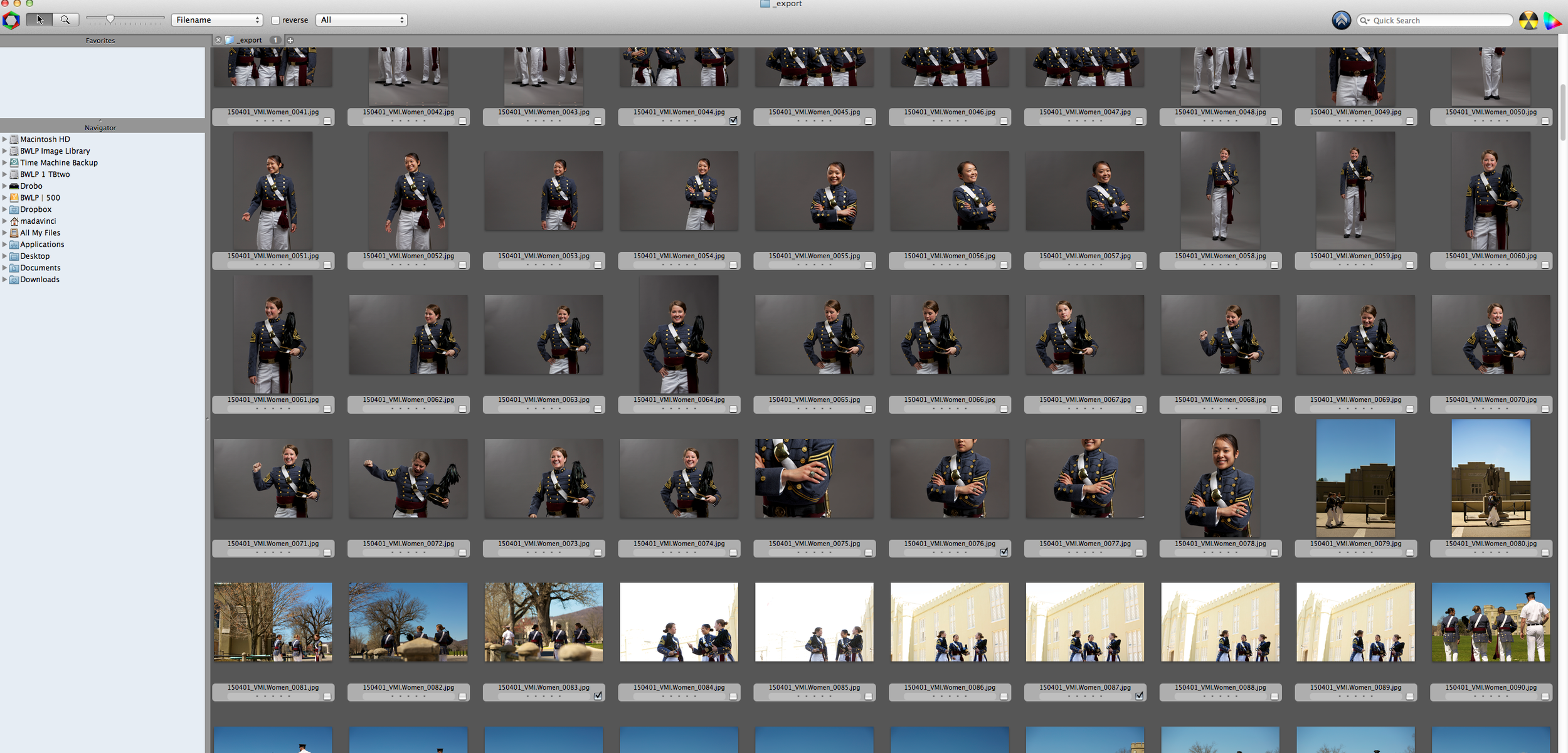1568x753 pixels.
Task: Click the All My Files icon
Action: click(14, 233)
